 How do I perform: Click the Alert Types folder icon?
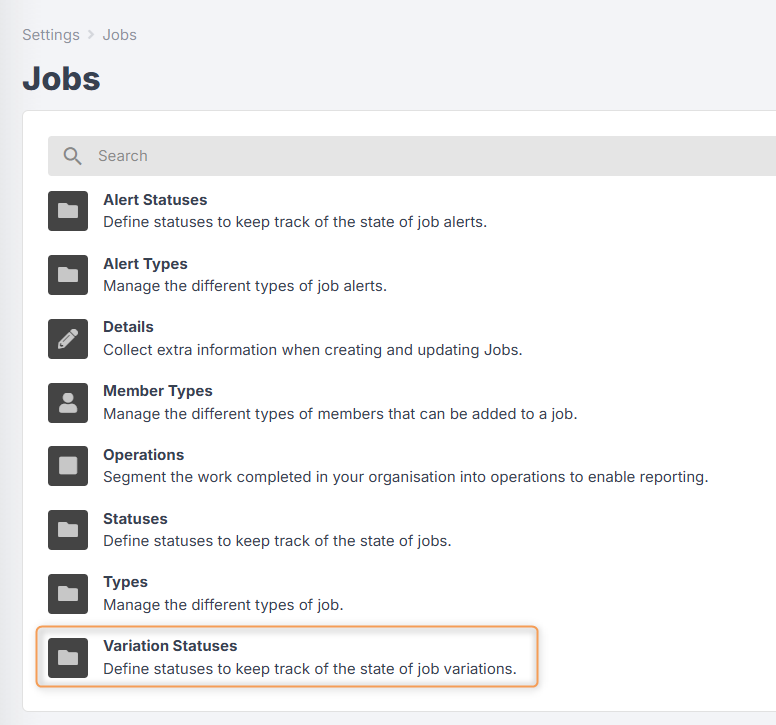pyautogui.click(x=68, y=275)
